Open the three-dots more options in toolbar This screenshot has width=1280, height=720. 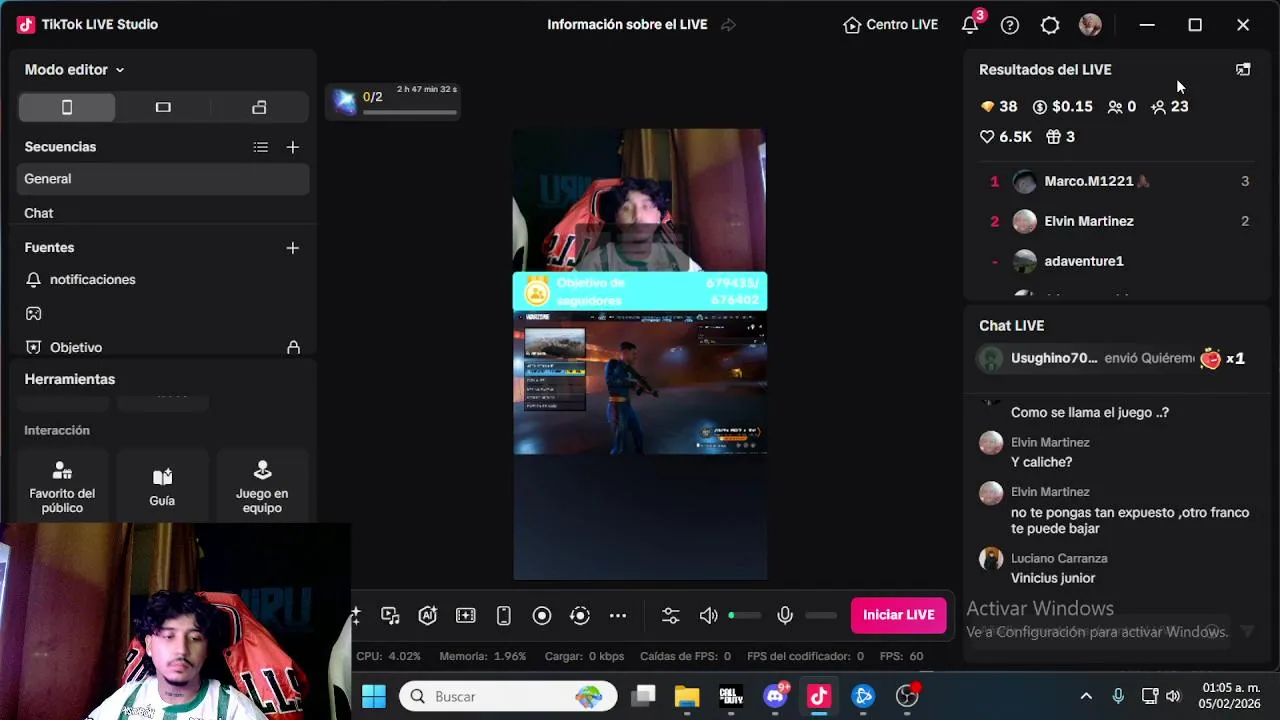point(618,616)
